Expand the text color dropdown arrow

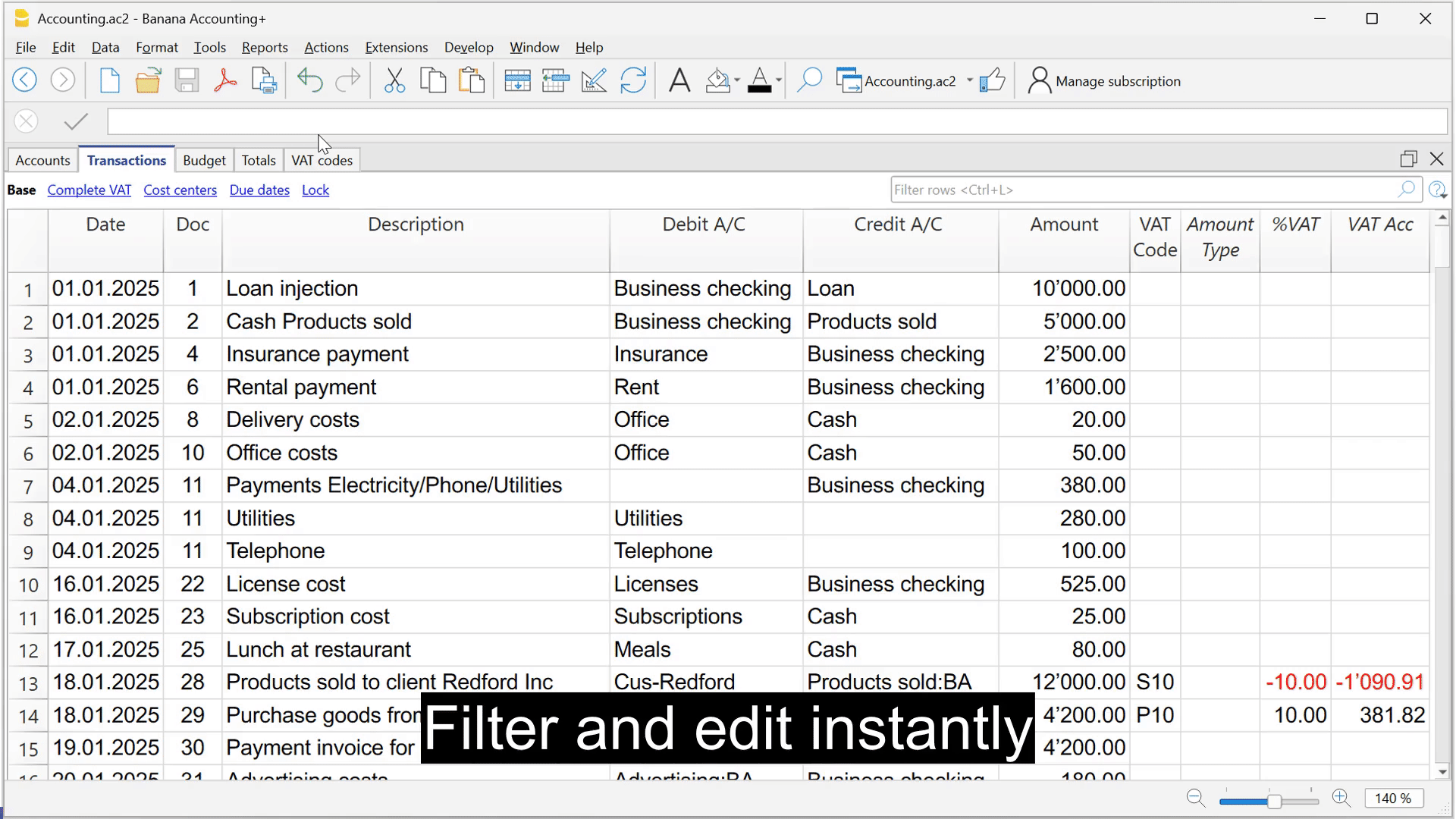tap(779, 80)
